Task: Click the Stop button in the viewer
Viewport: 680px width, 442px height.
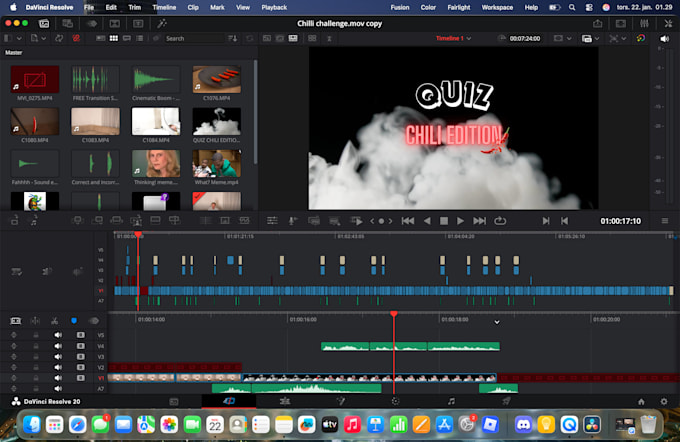Action: pos(444,221)
